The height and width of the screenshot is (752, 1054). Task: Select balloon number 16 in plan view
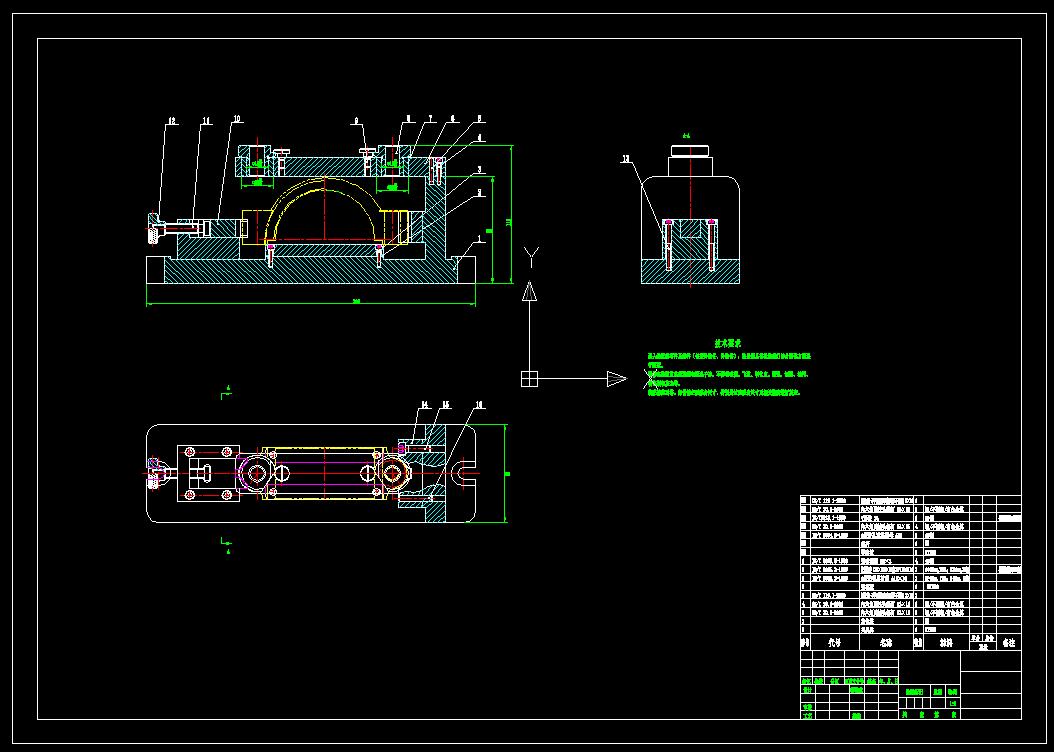[479, 405]
